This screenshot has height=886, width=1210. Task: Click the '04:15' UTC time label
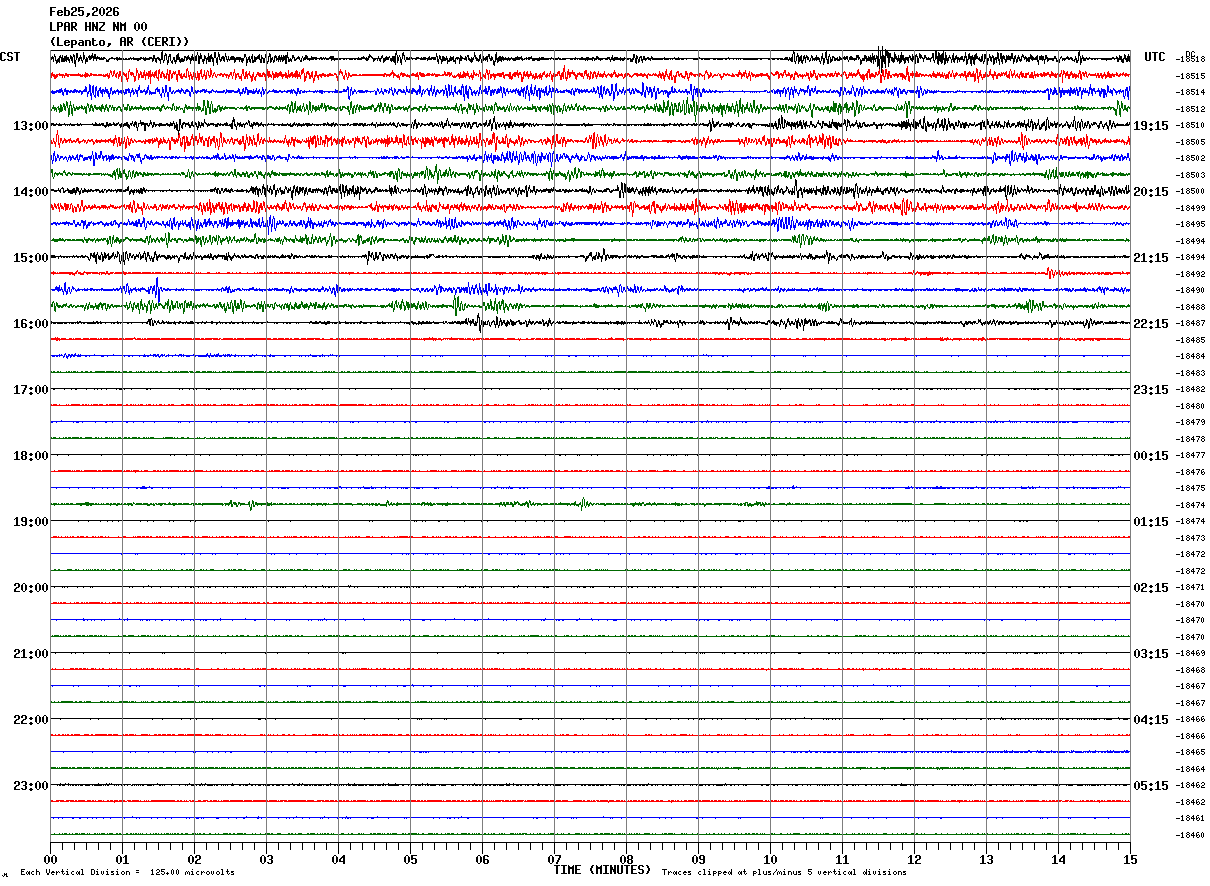point(1151,720)
